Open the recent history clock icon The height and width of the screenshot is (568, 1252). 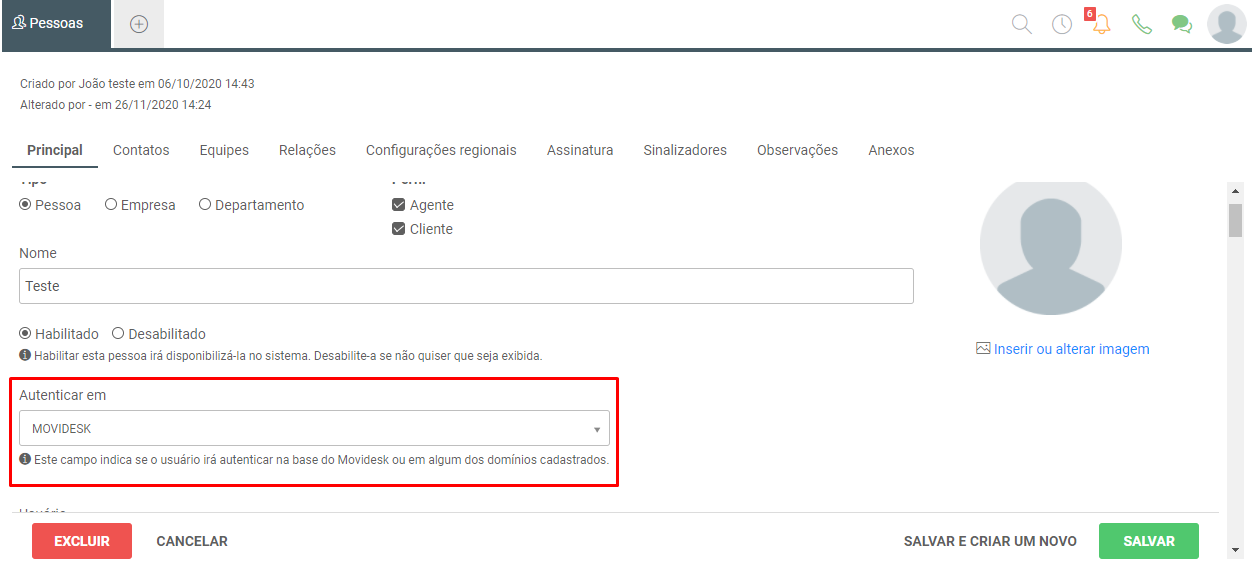click(x=1062, y=24)
